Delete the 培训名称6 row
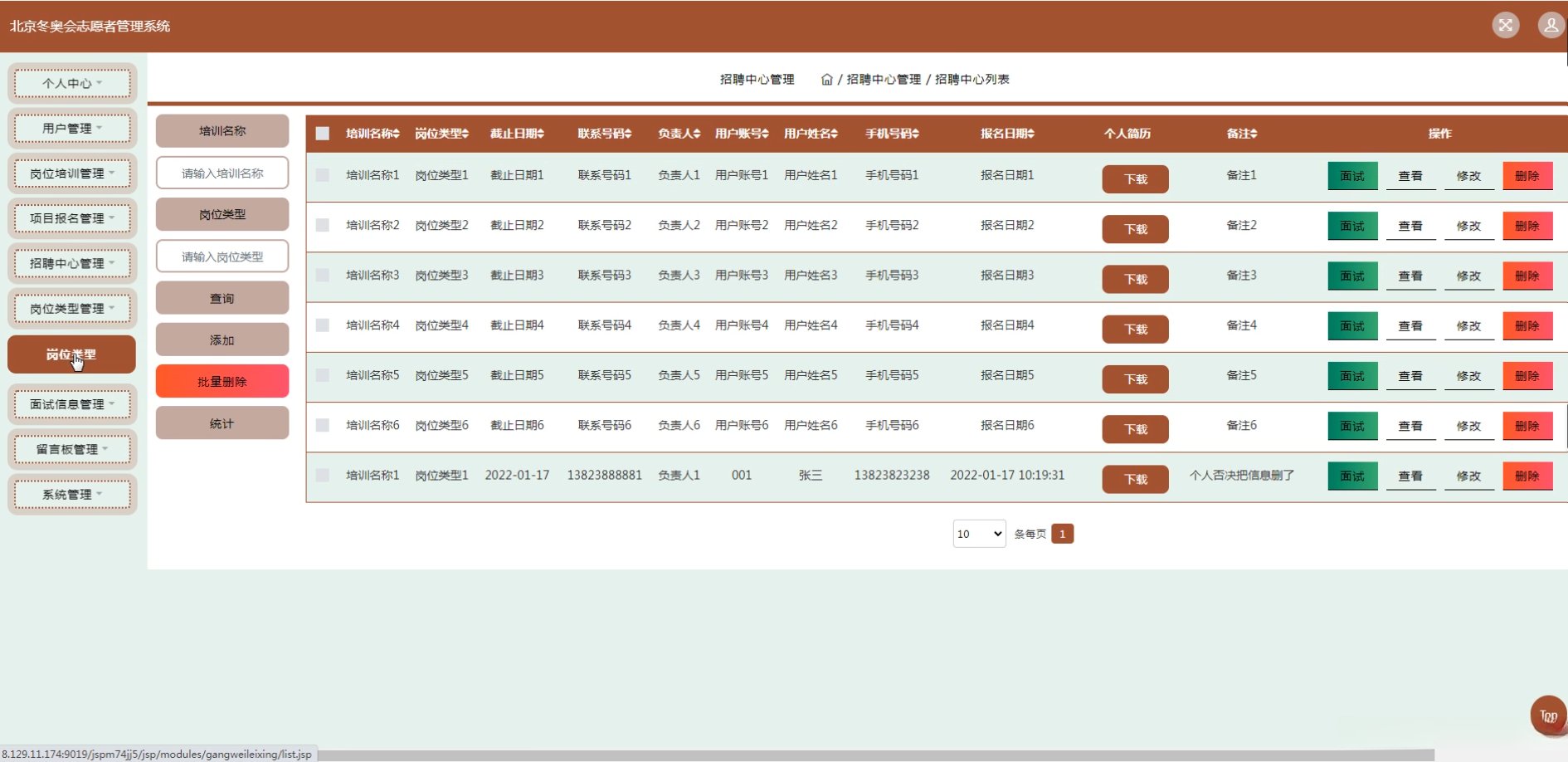The image size is (1568, 762). [x=1527, y=426]
